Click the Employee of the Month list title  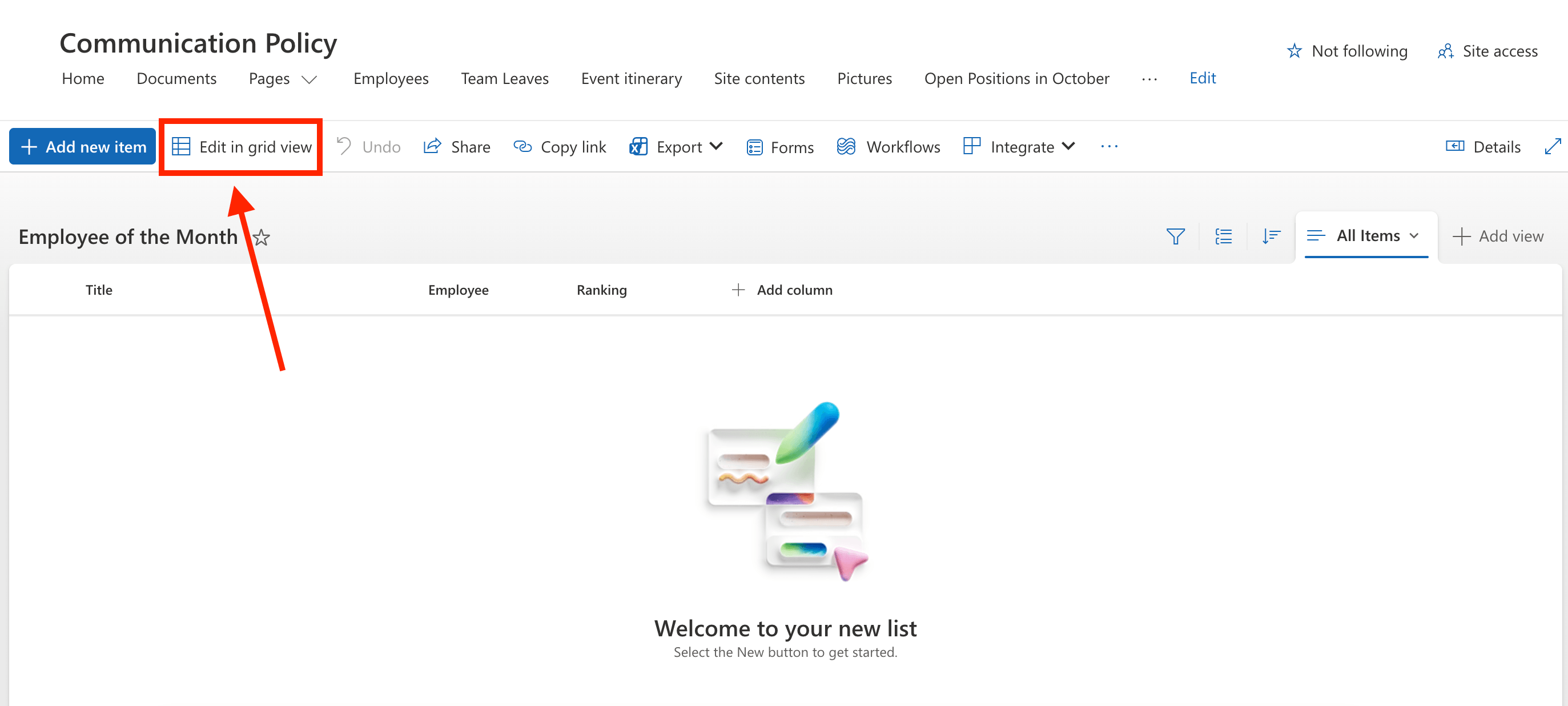click(128, 237)
